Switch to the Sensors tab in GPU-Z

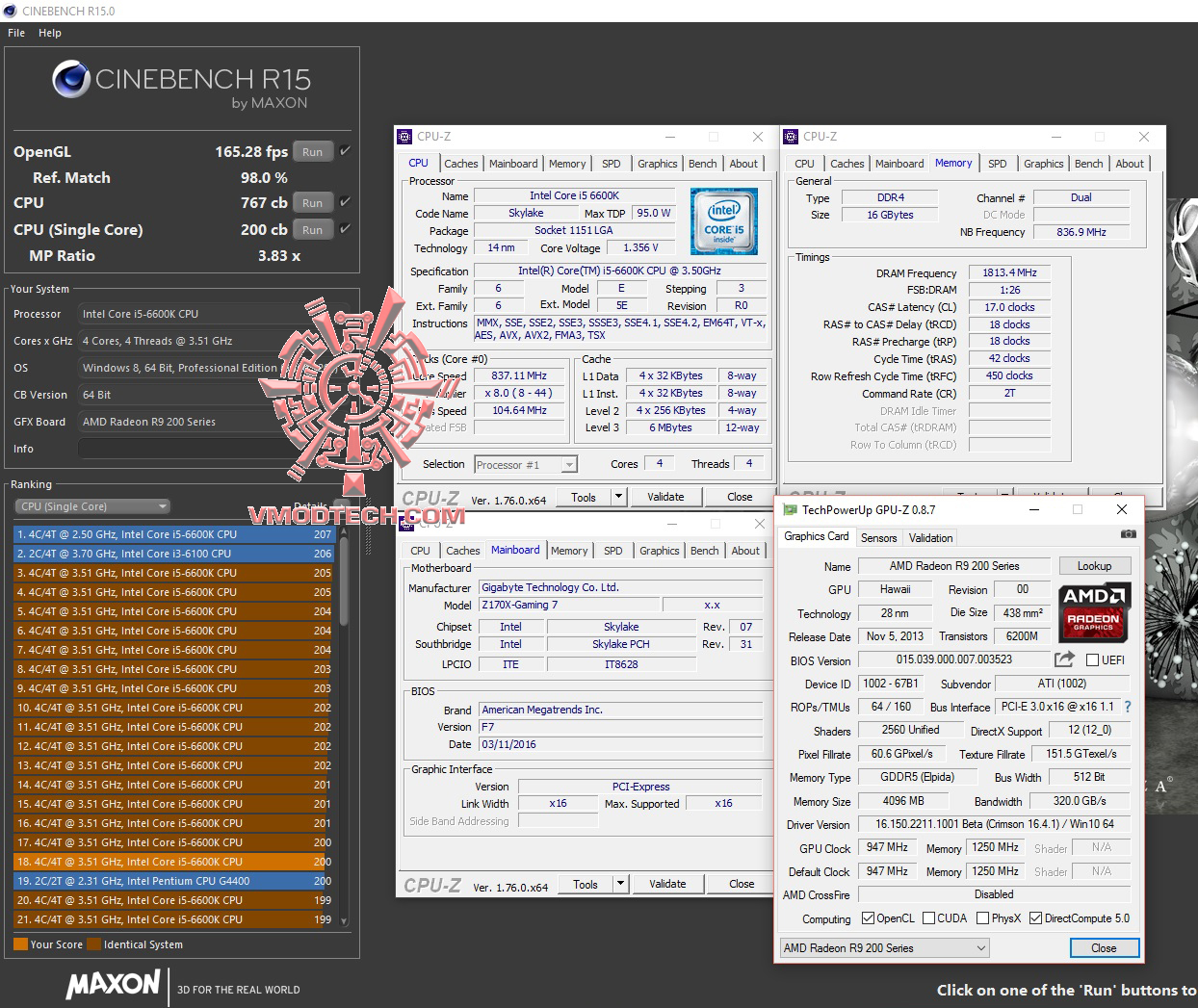tap(878, 538)
